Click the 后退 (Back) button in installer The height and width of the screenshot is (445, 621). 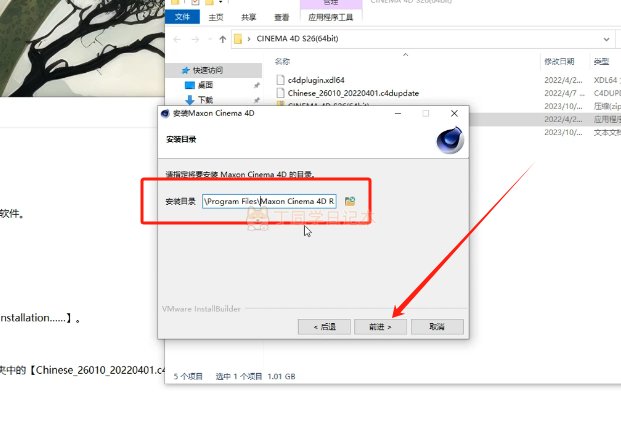coord(324,327)
